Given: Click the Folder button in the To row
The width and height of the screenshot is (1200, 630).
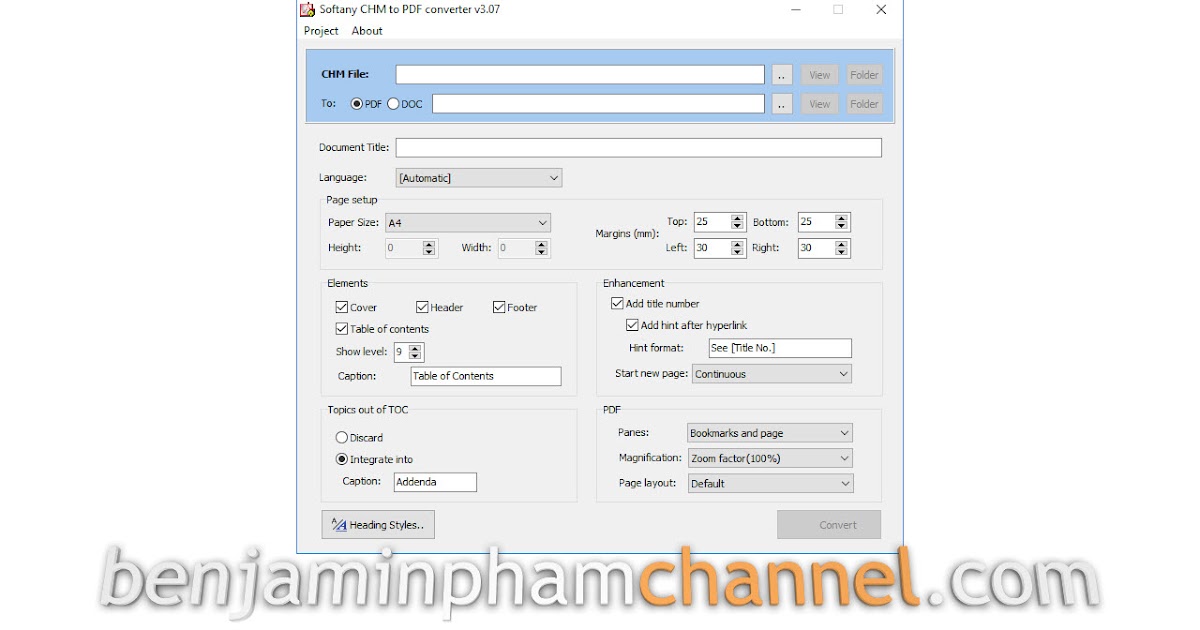Looking at the screenshot, I should [864, 104].
